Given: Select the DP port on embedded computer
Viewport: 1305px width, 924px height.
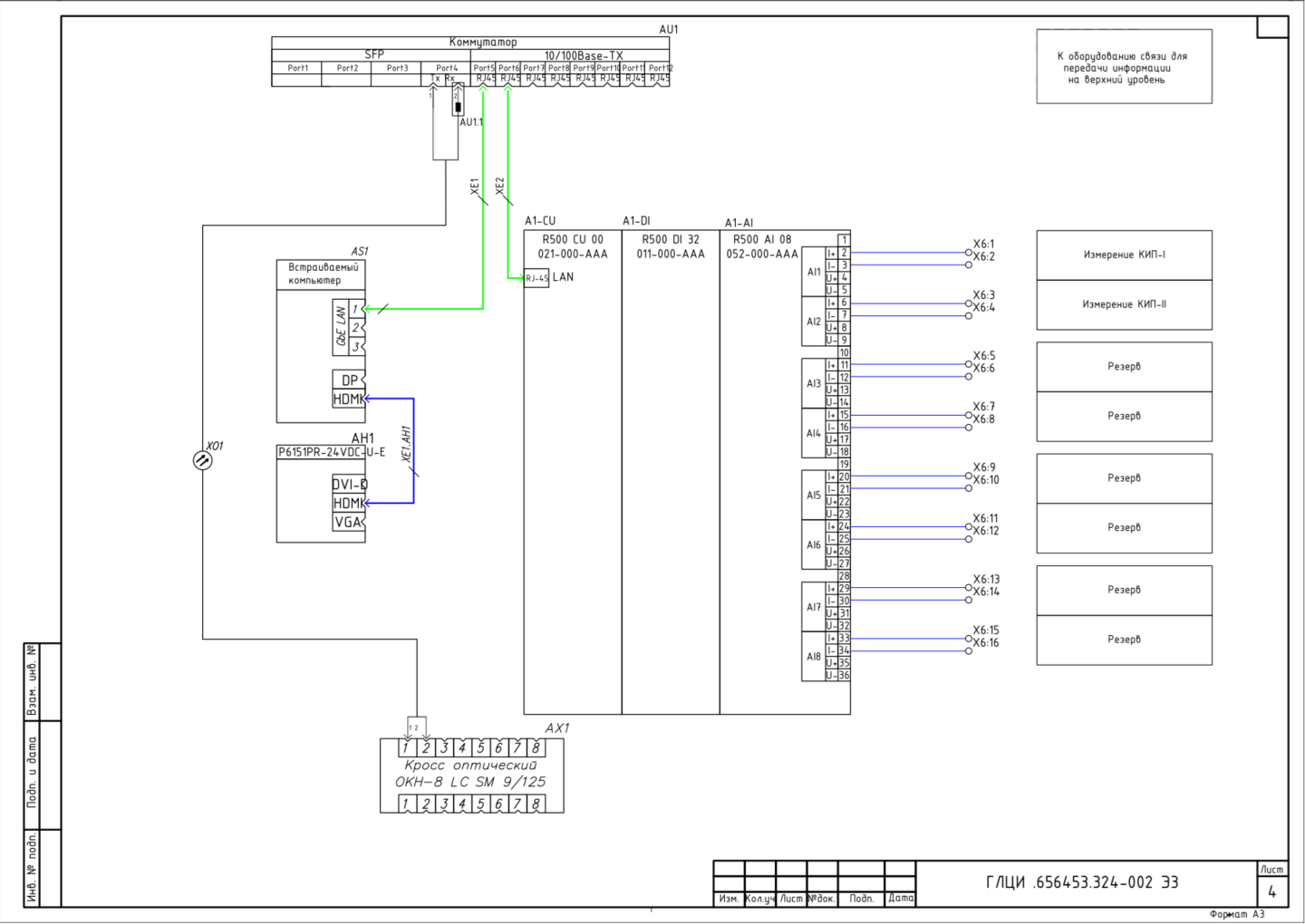Looking at the screenshot, I should point(349,380).
